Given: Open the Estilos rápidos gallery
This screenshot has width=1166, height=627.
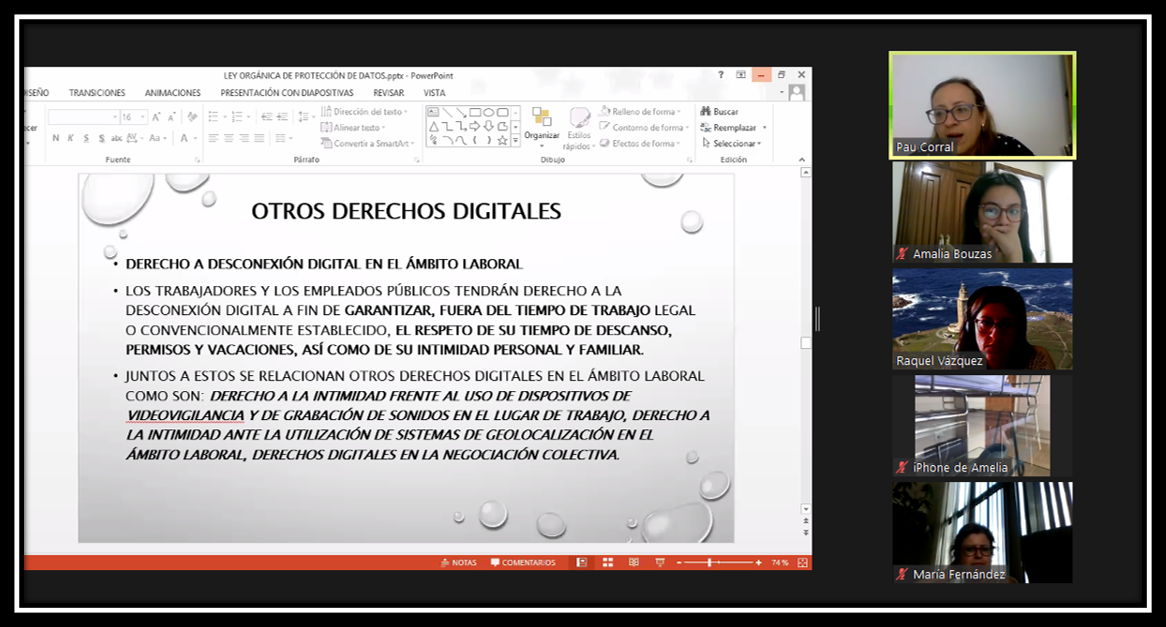Looking at the screenshot, I should [x=579, y=127].
